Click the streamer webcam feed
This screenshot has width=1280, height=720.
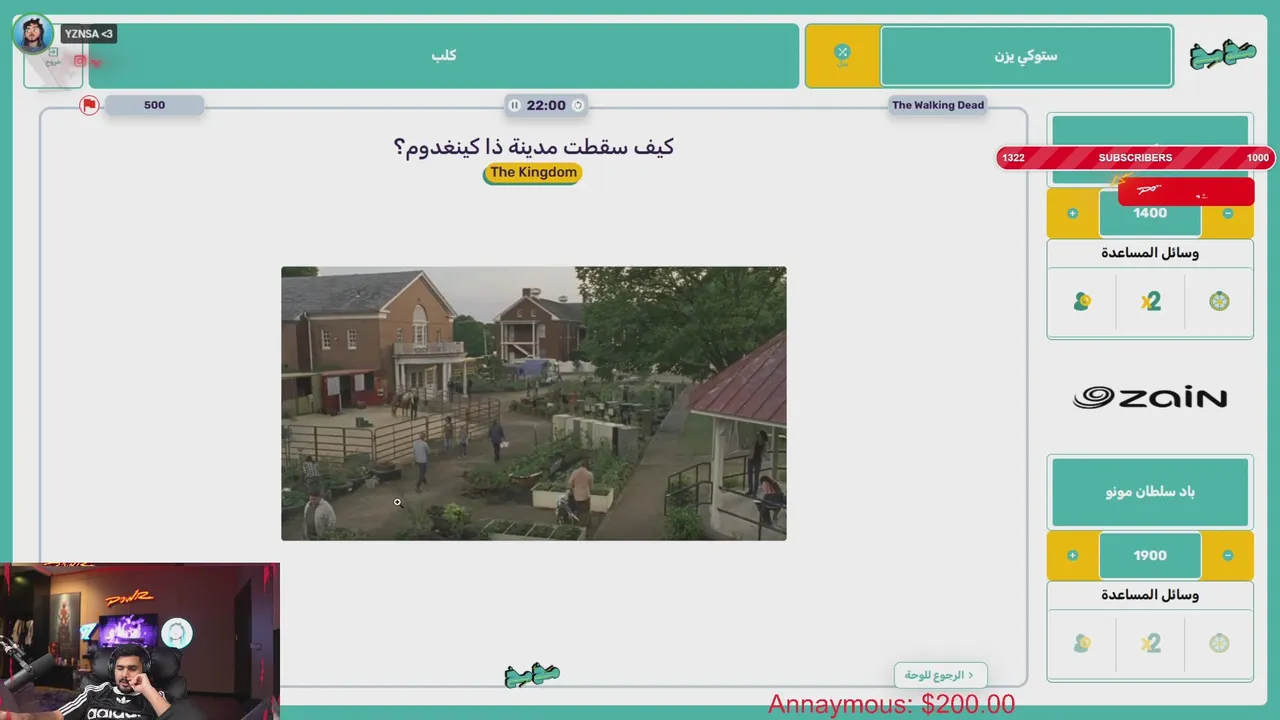pos(140,641)
